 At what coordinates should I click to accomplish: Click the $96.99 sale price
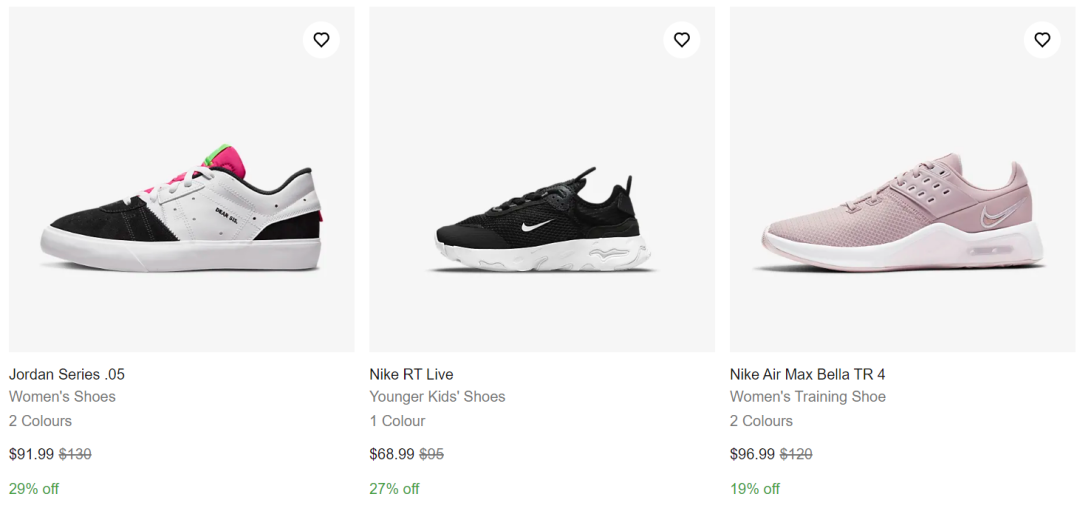(x=752, y=455)
